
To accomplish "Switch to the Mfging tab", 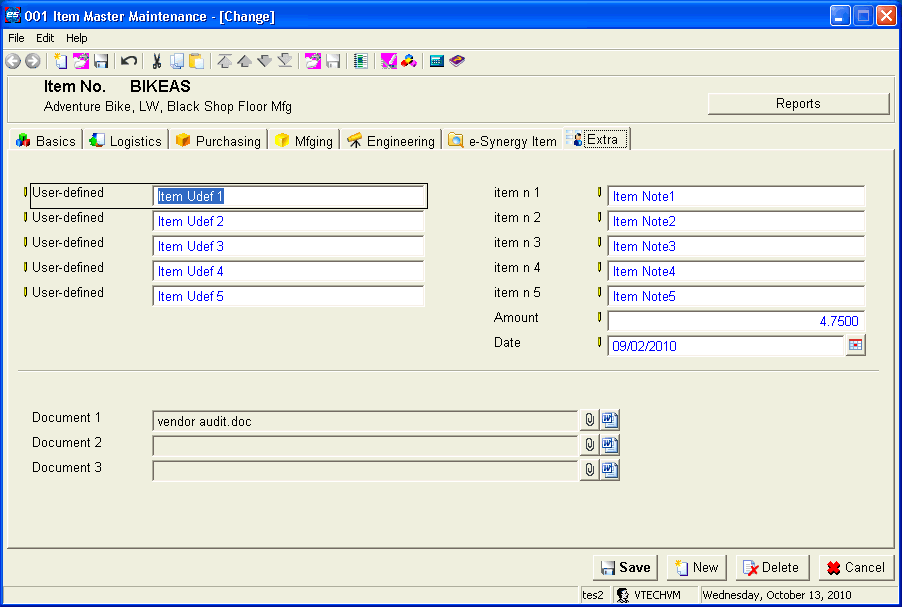I will point(304,141).
